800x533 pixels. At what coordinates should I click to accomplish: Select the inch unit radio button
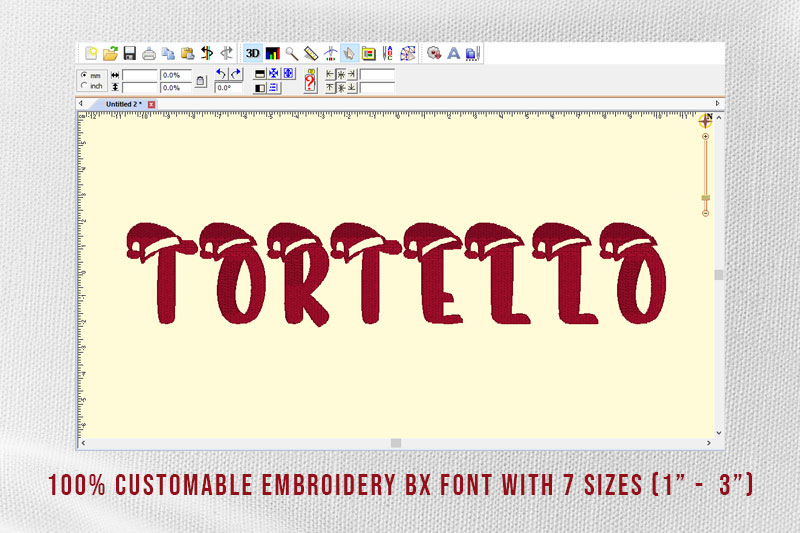click(84, 86)
